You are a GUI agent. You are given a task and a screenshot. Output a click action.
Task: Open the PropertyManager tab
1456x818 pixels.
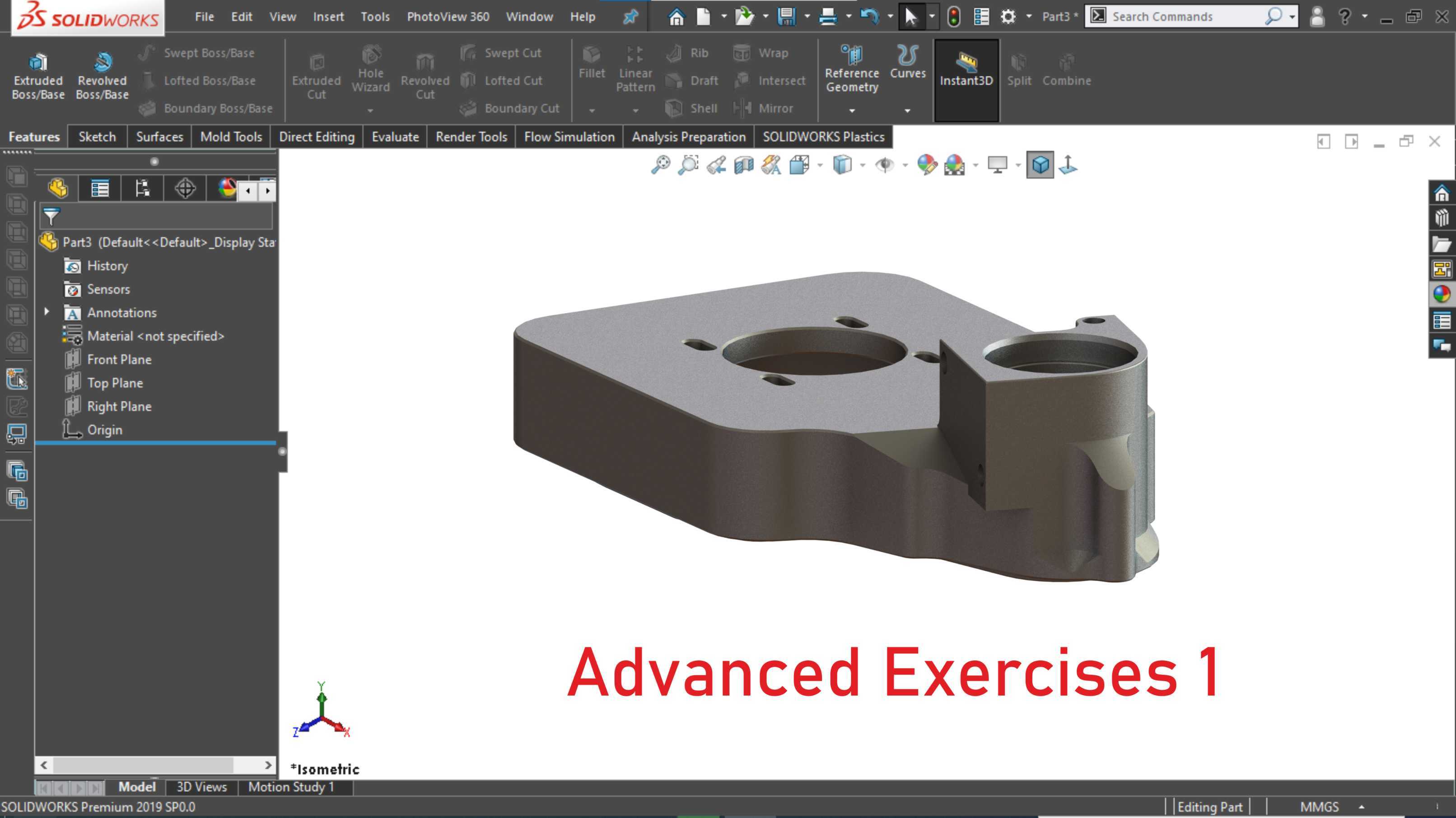click(x=100, y=188)
